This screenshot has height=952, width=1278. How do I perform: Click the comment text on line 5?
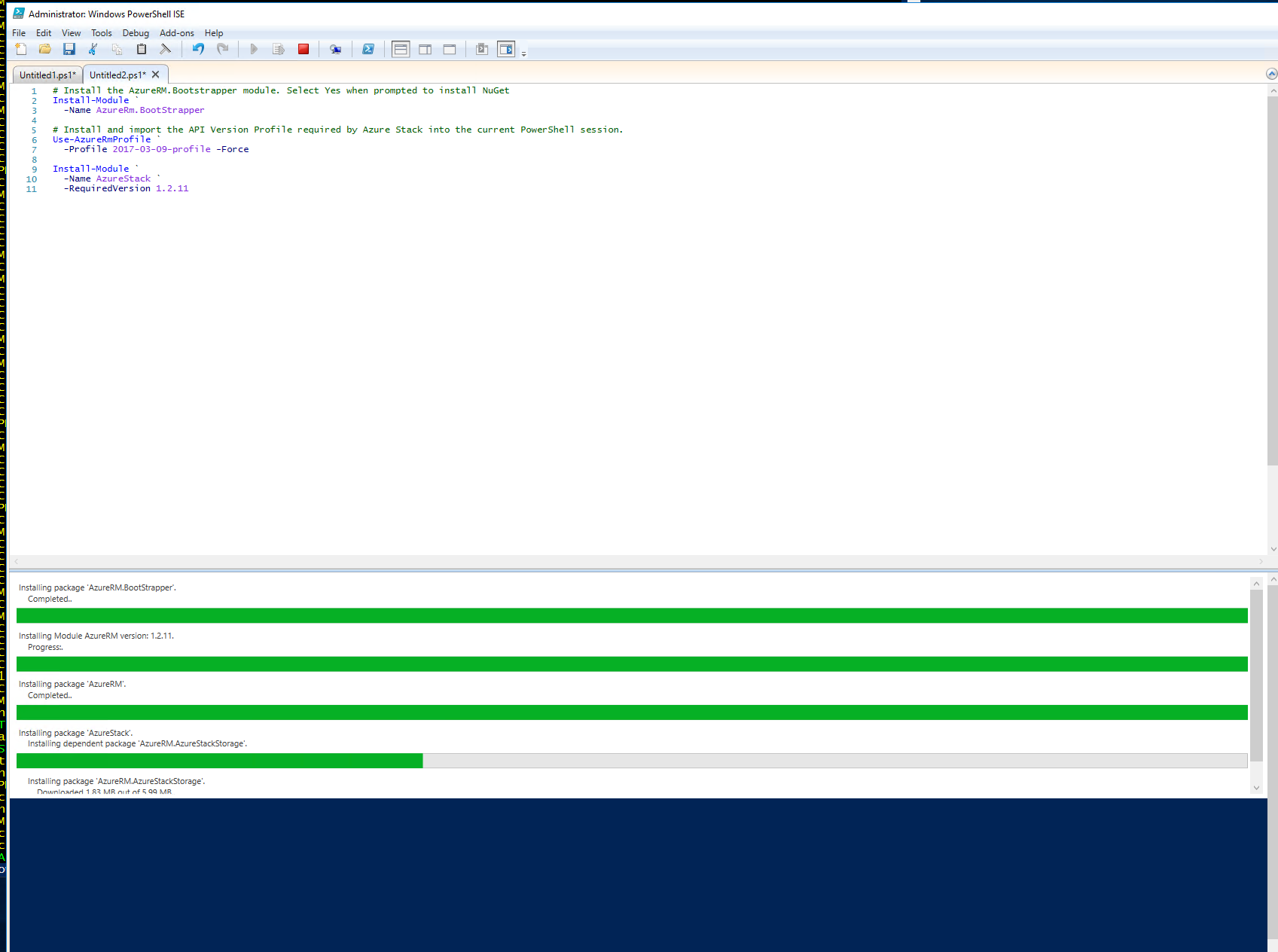[x=338, y=130]
